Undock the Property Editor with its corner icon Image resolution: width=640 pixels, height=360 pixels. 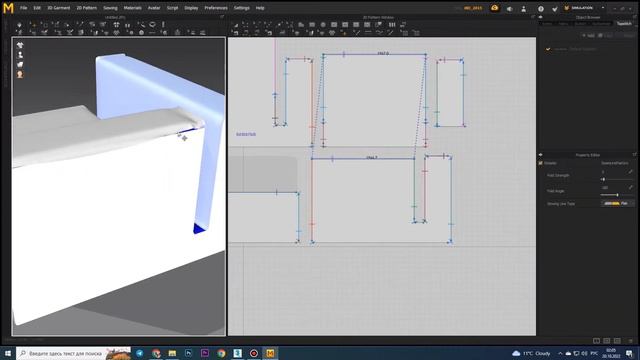coord(635,155)
